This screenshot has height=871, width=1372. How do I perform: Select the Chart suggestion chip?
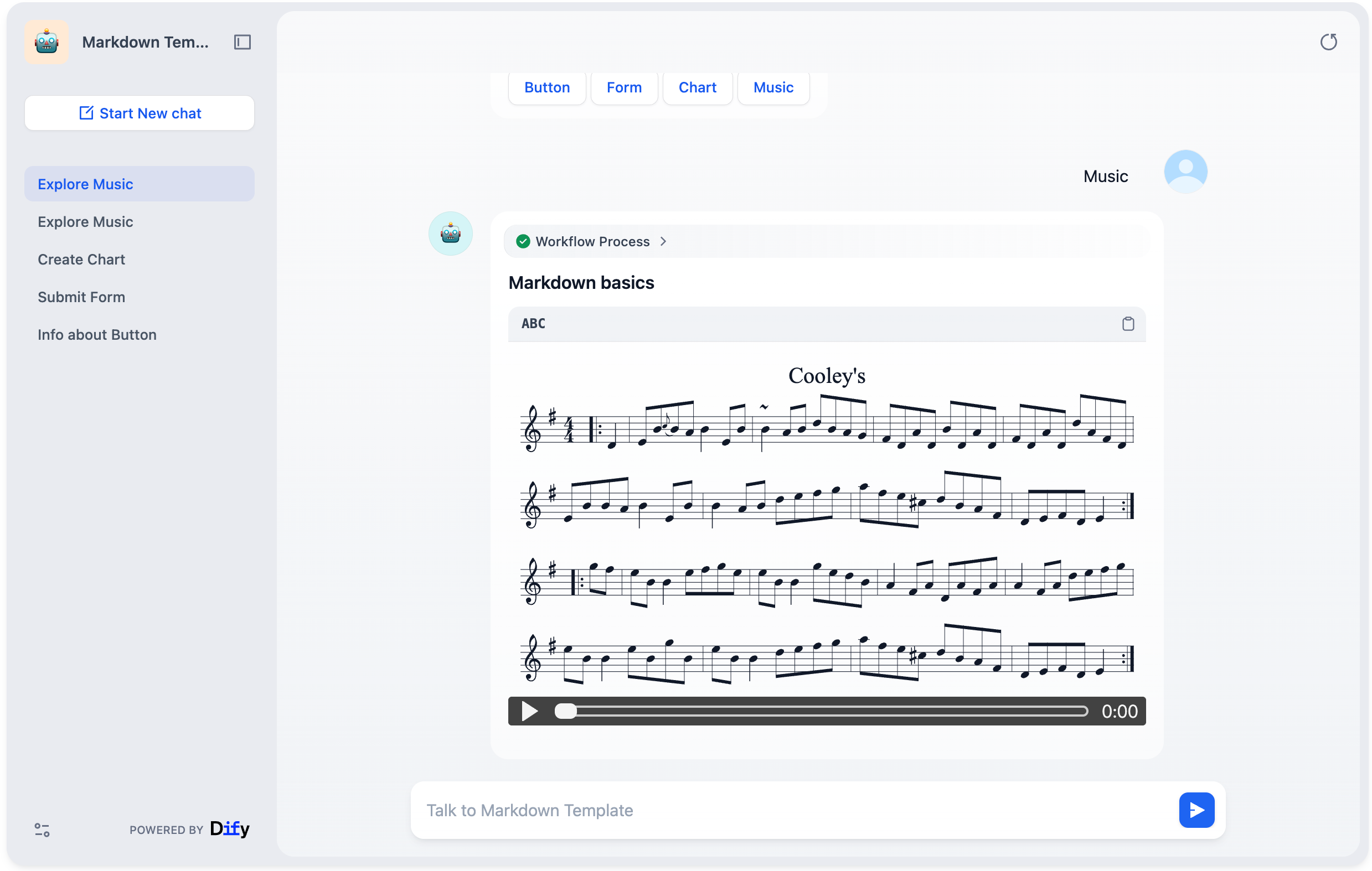click(697, 87)
